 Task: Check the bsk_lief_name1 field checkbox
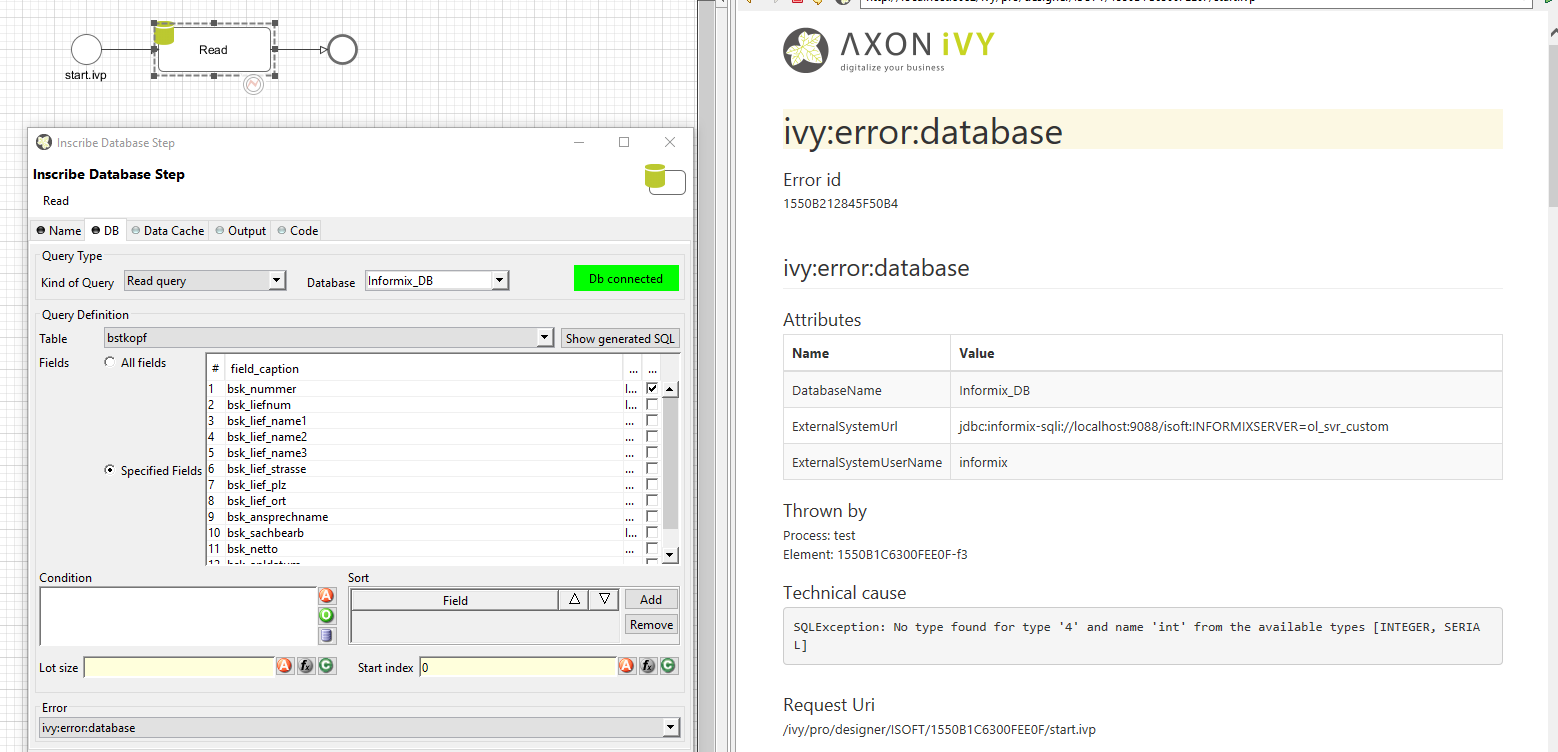pyautogui.click(x=652, y=420)
